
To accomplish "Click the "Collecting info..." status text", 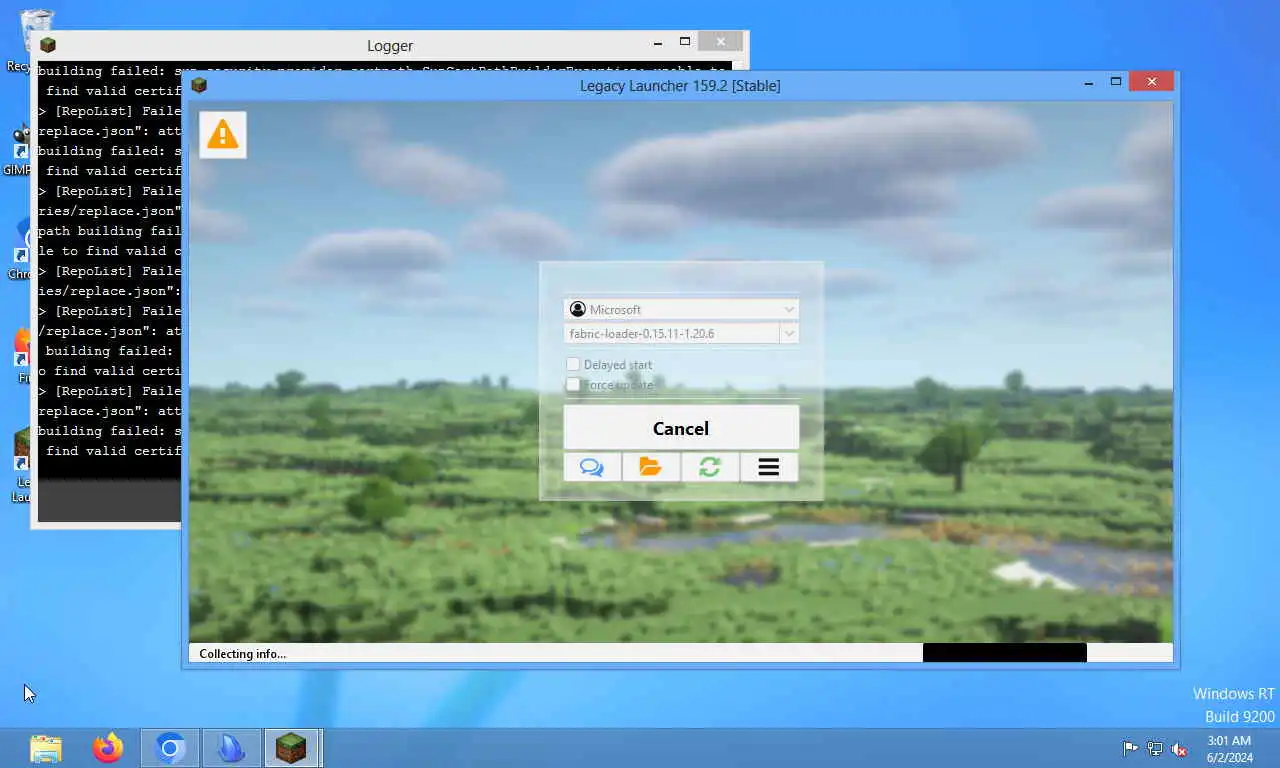I will coord(243,654).
